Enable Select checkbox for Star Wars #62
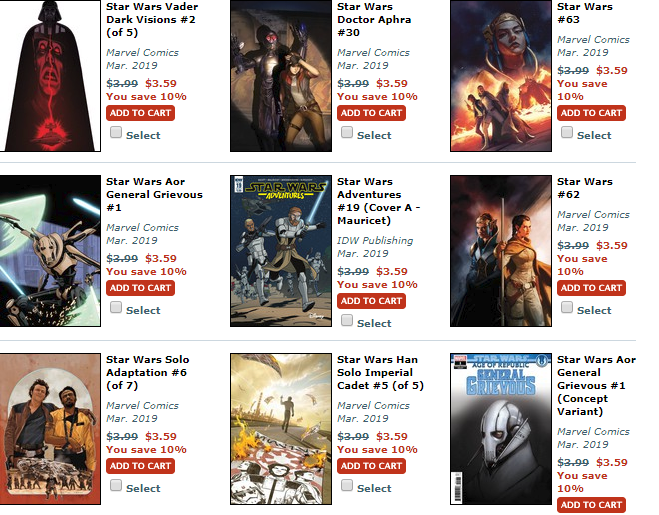 (x=567, y=307)
